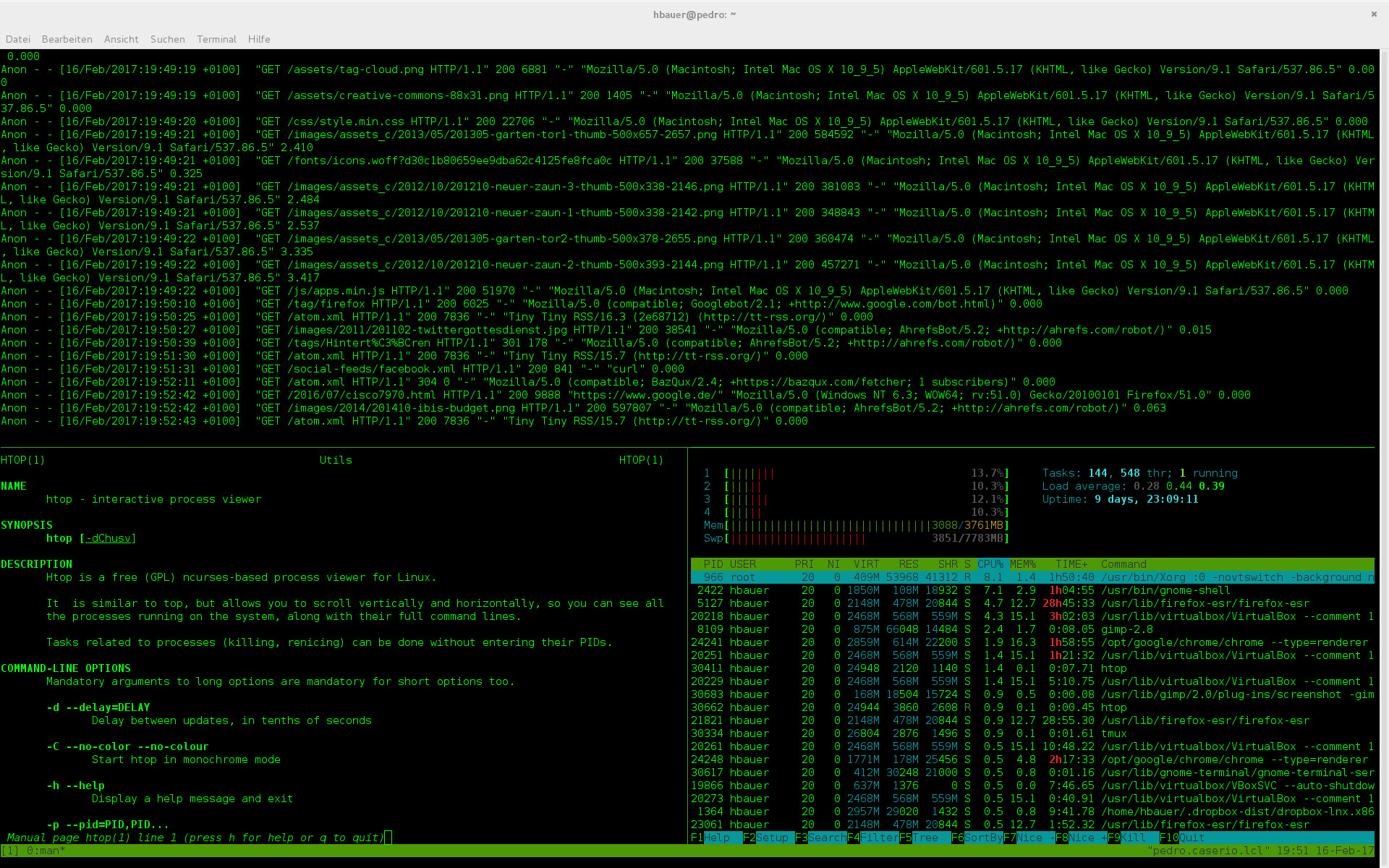Open the Bearbeiten menu

tap(67, 39)
